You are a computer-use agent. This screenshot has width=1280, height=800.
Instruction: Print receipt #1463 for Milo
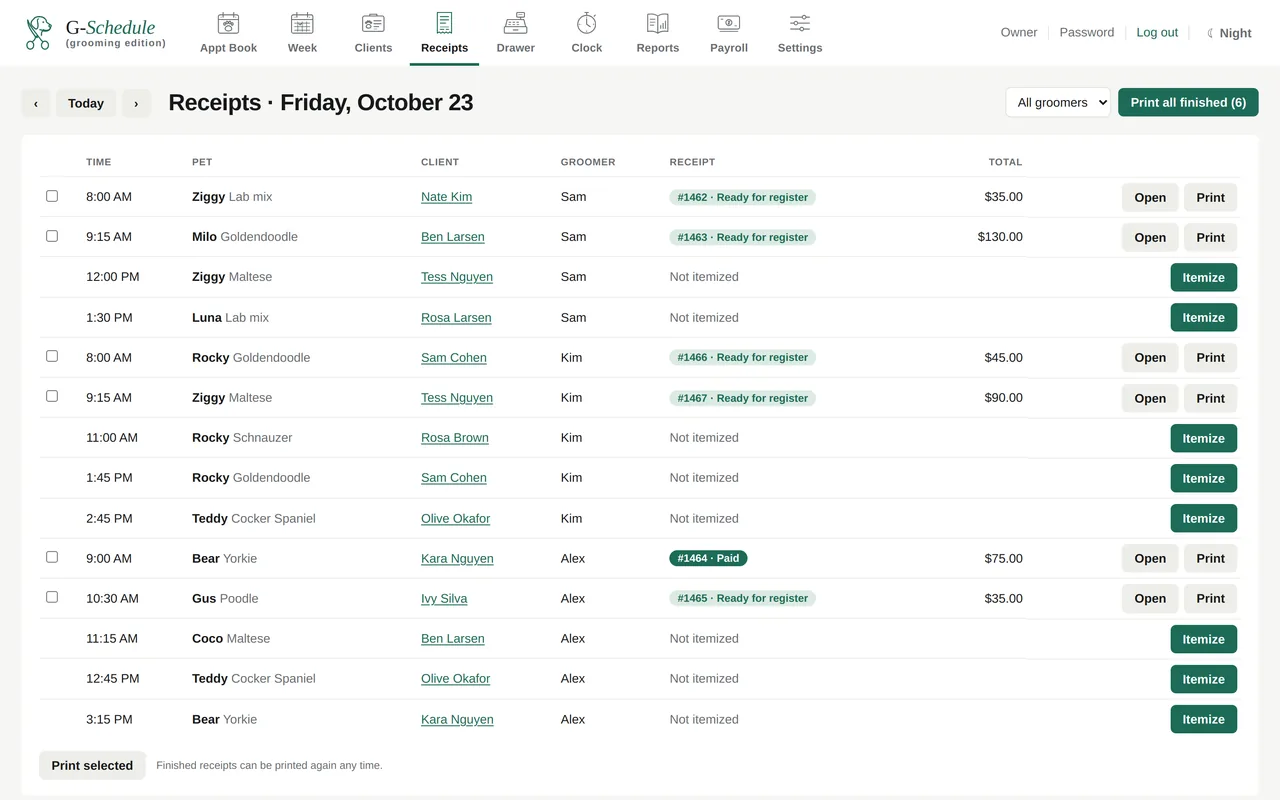point(1210,237)
